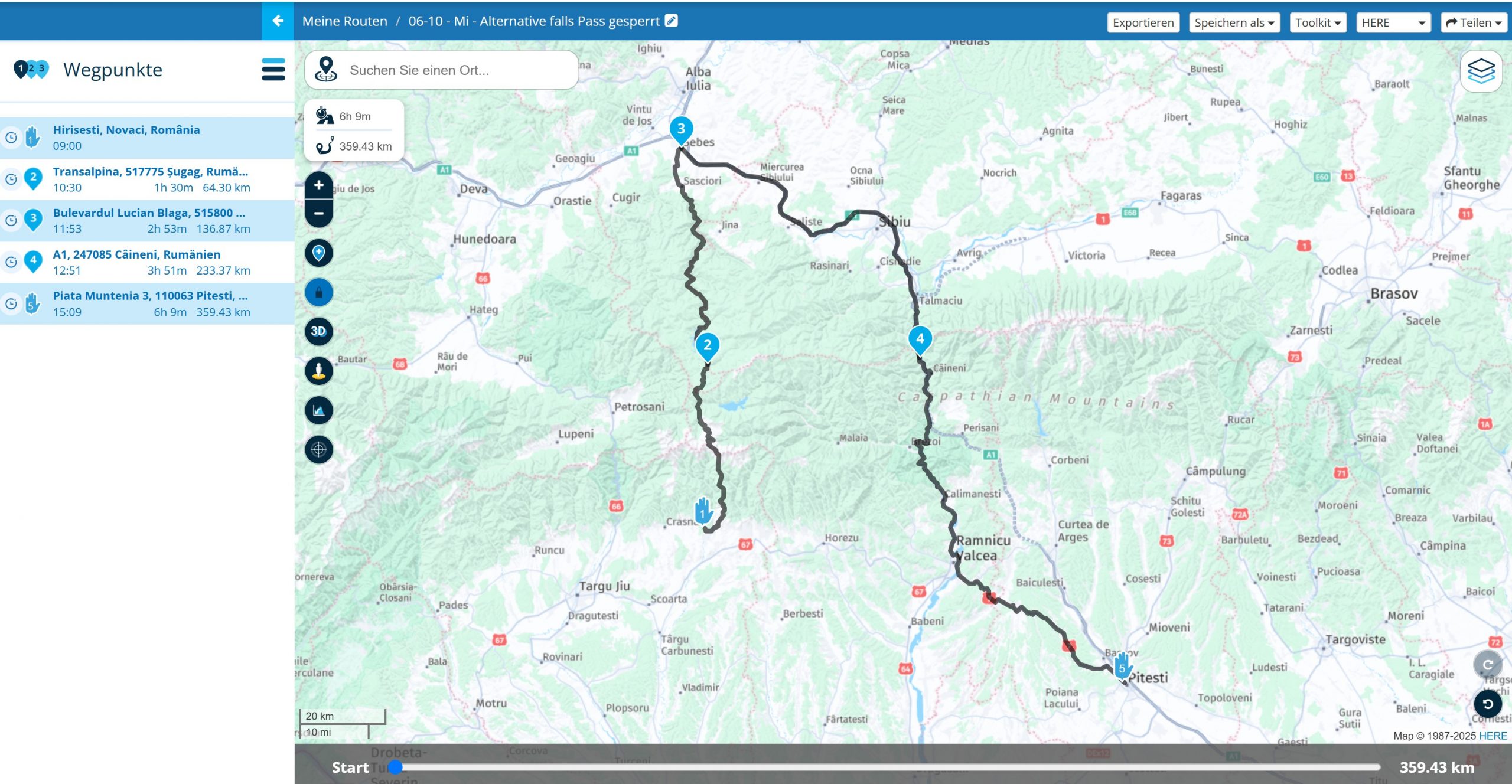Click the back arrow button
The height and width of the screenshot is (784, 1512).
click(x=278, y=21)
